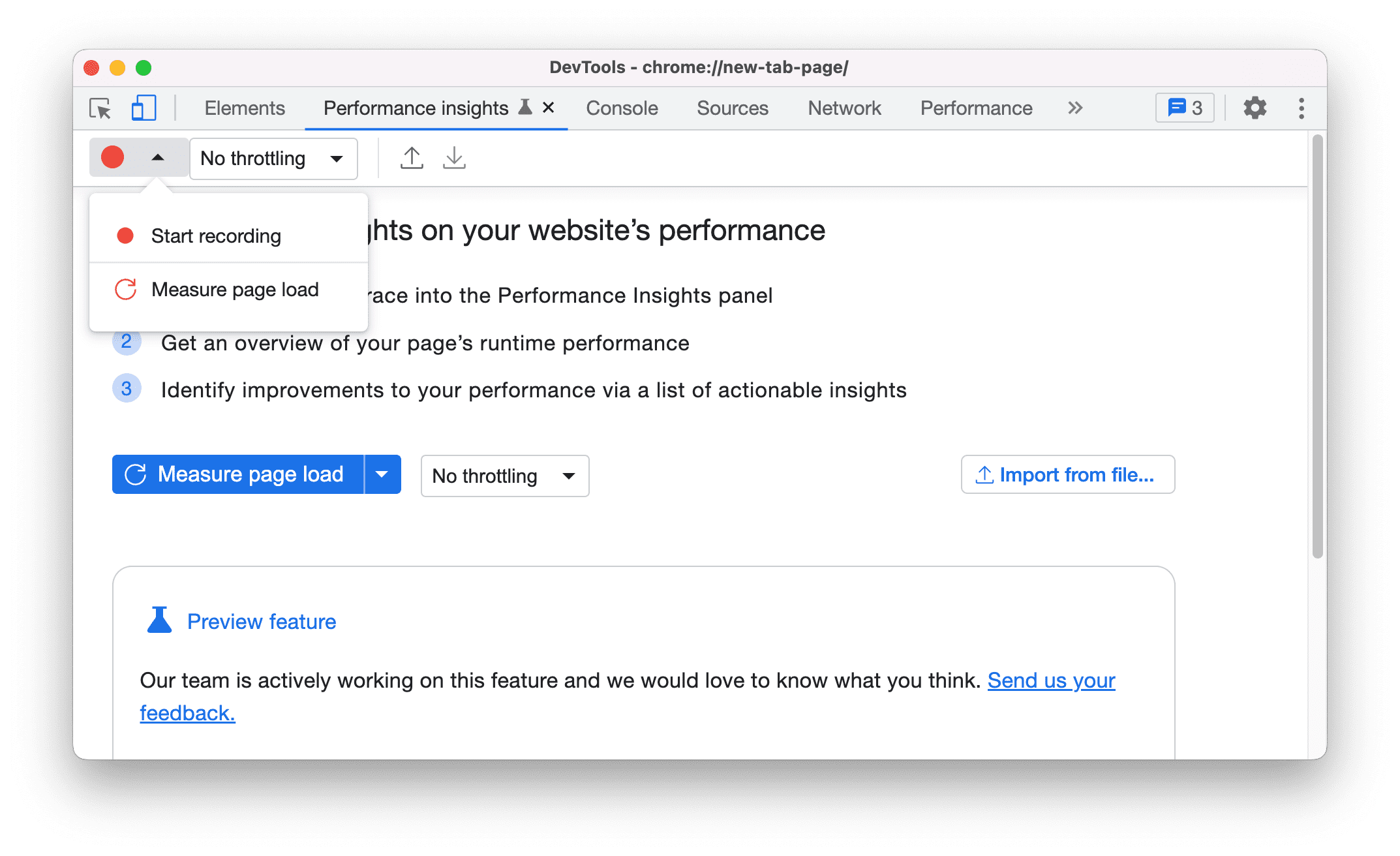The width and height of the screenshot is (1400, 856).
Task: Open the No throttling dropdown in toolbar
Action: (270, 157)
